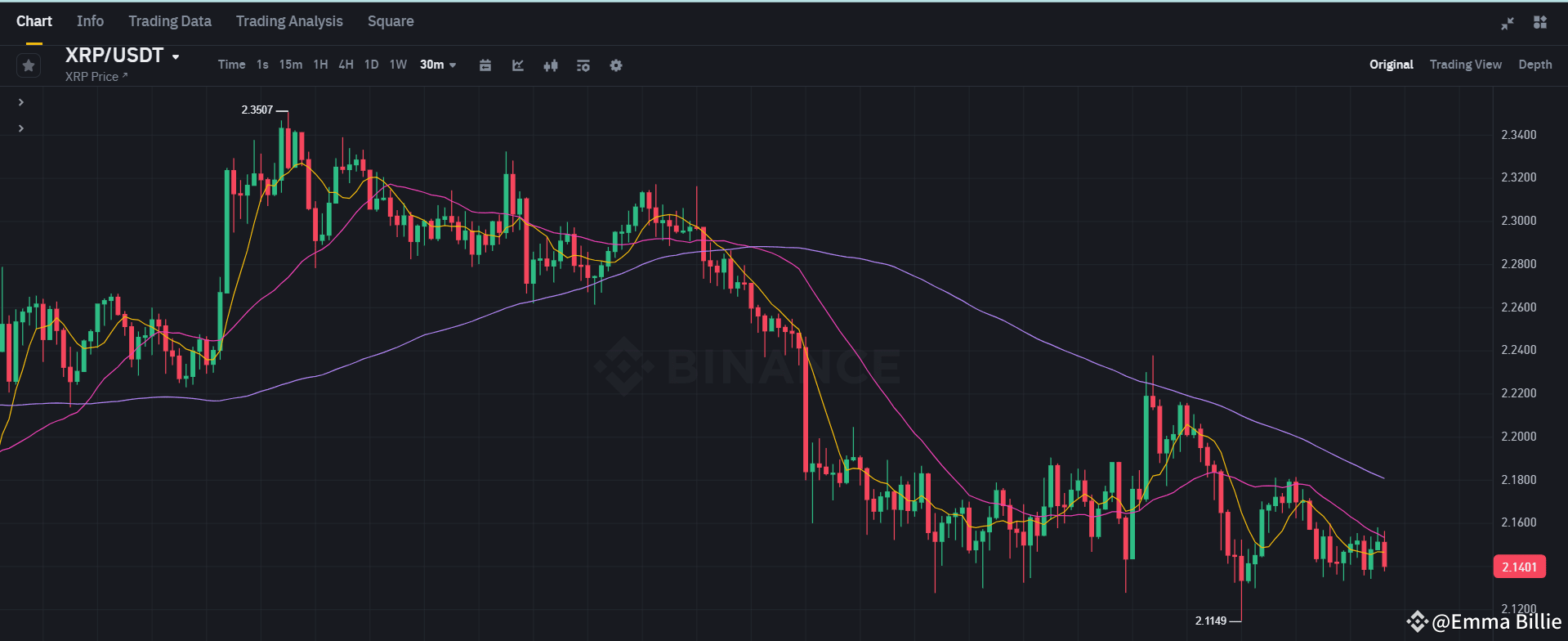Switch the chart type using line chart icon
Screen dimensions: 1568x641
click(x=517, y=65)
